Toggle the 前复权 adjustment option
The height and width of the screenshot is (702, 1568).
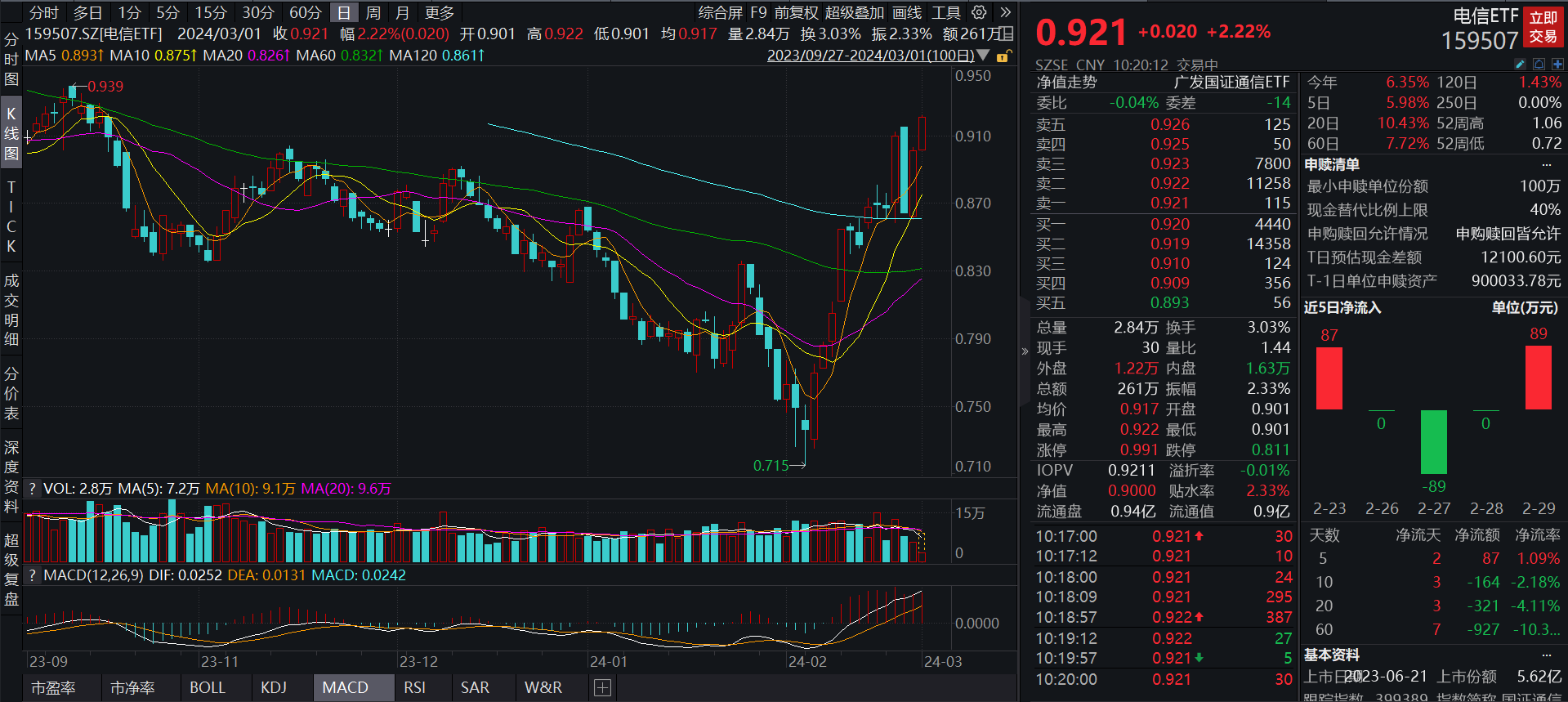pyautogui.click(x=796, y=12)
